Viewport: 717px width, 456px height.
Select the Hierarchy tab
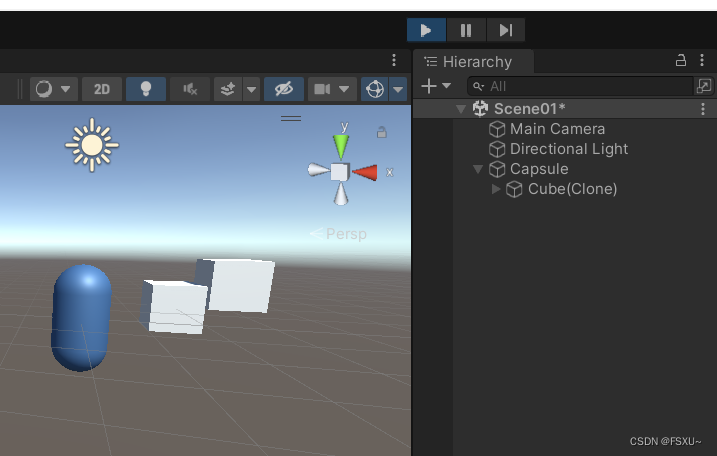pos(473,62)
